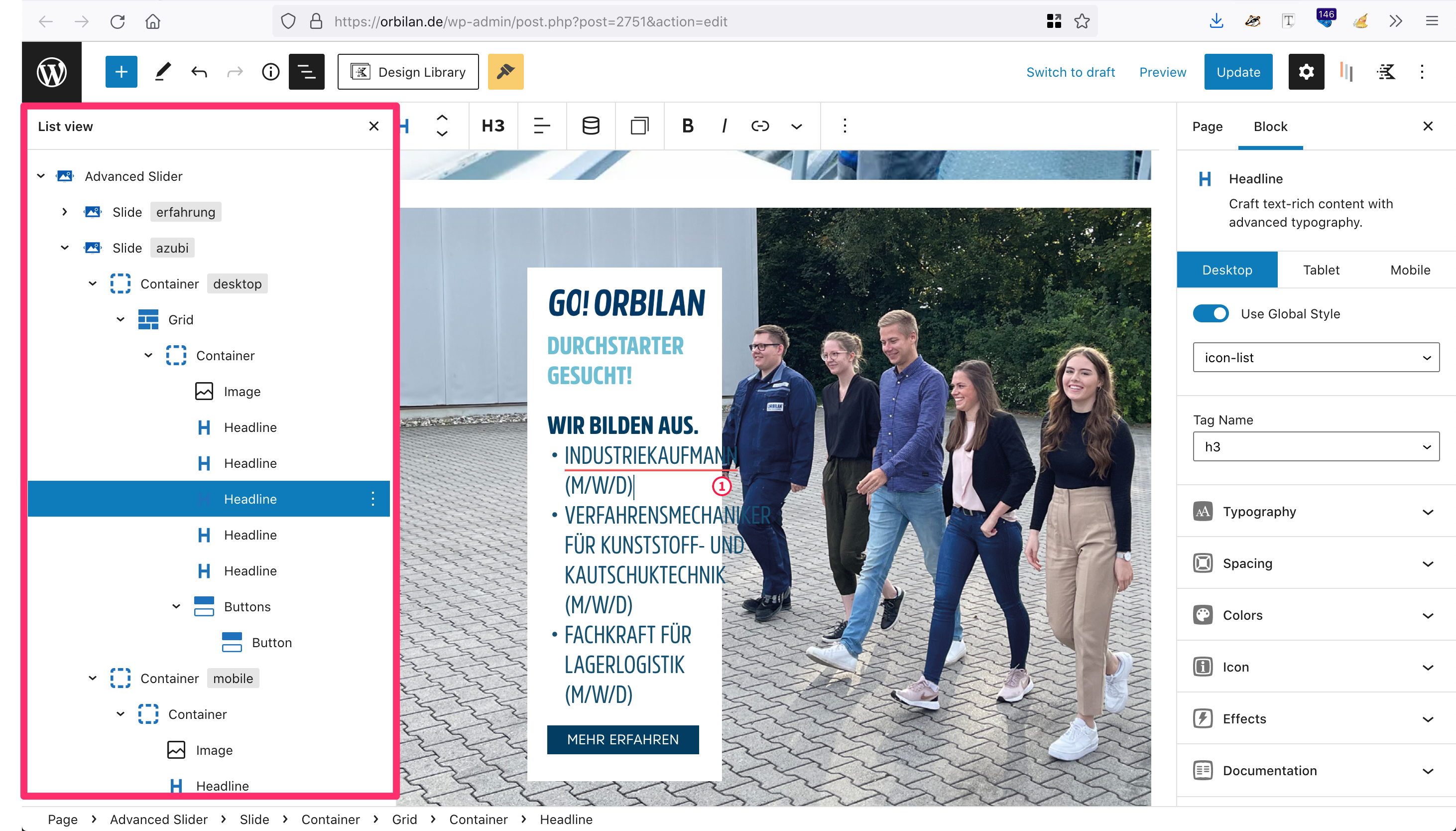
Task: Switch to the Page tab
Action: coord(1208,126)
